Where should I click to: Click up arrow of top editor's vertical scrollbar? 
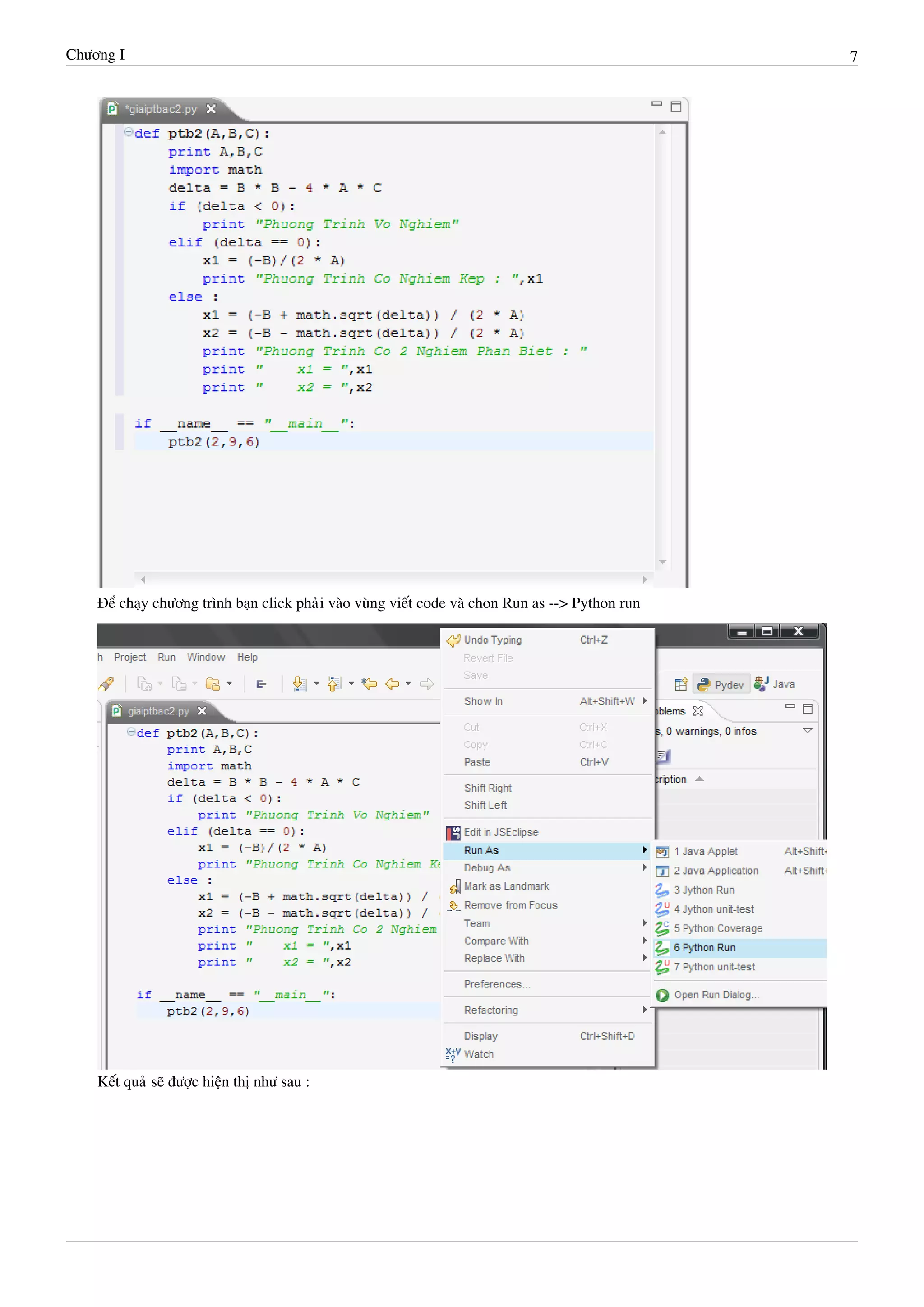pos(662,133)
